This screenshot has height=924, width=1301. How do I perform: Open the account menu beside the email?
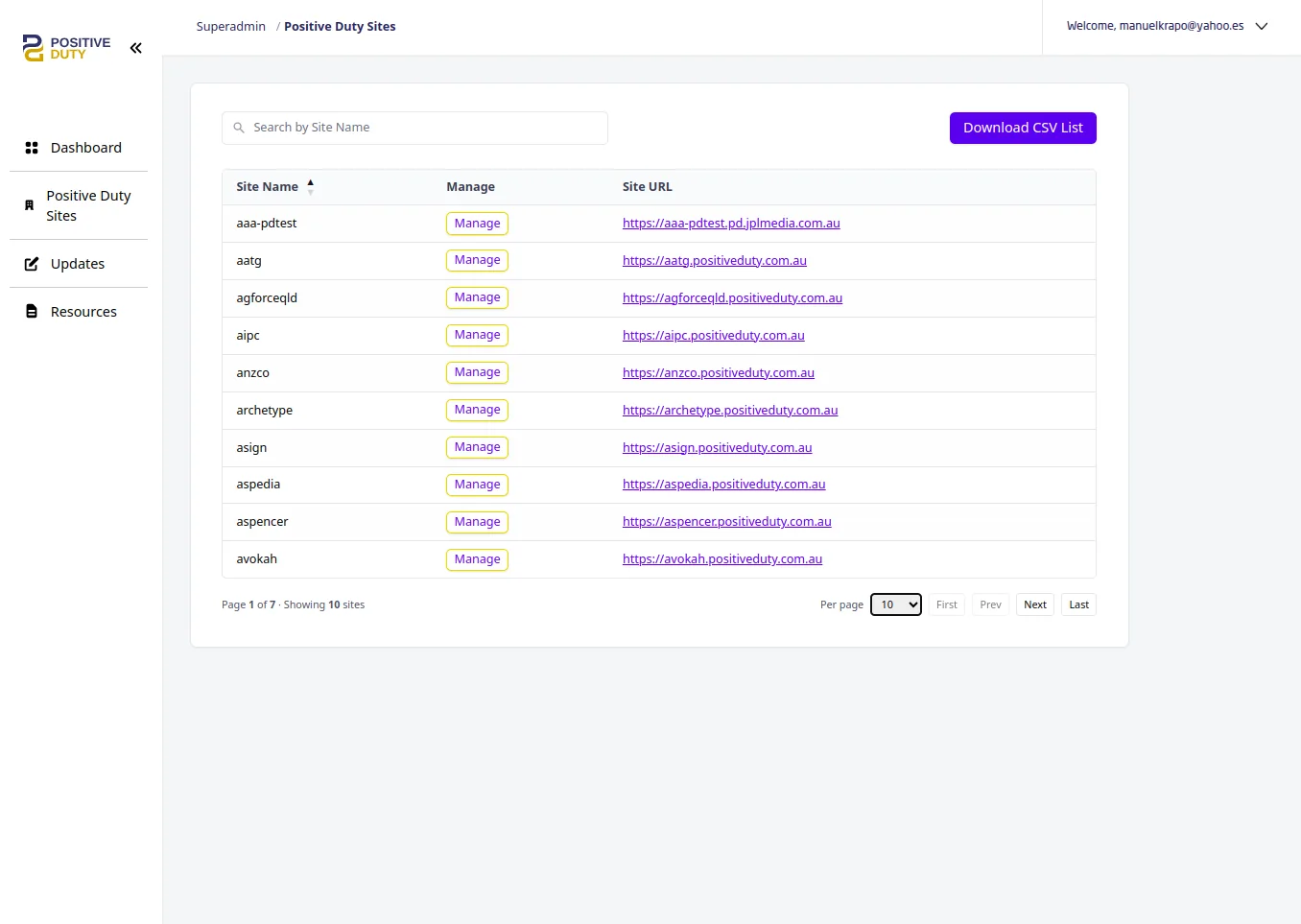pyautogui.click(x=1262, y=26)
